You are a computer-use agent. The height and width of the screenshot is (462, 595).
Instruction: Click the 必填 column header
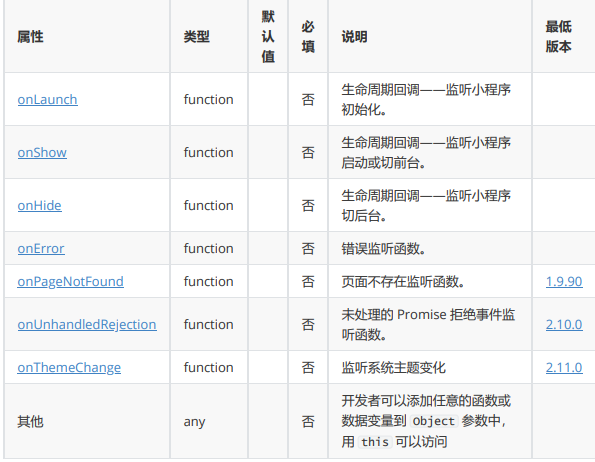pos(308,37)
